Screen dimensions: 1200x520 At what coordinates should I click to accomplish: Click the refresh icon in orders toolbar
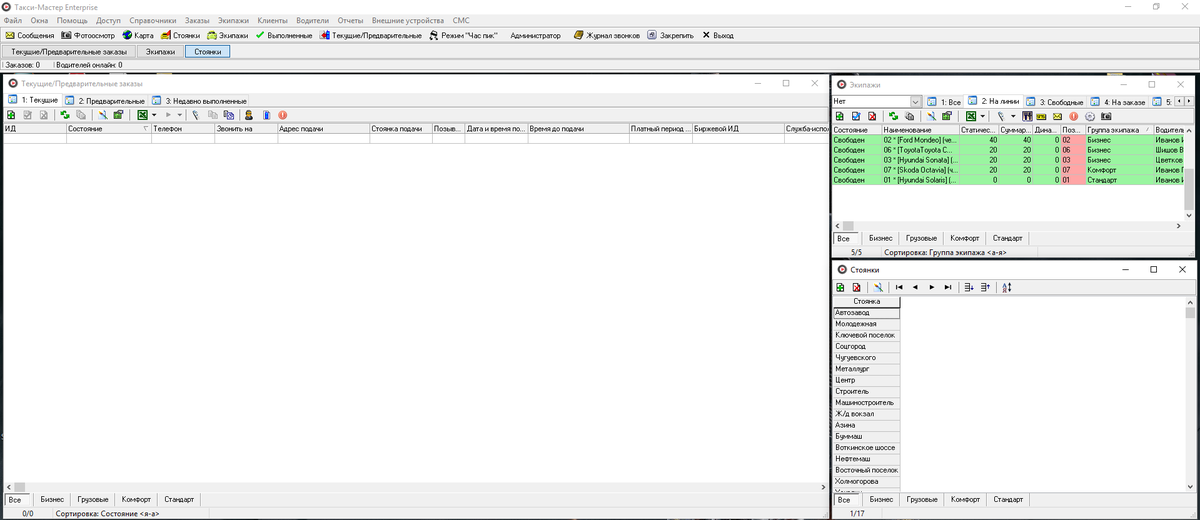pyautogui.click(x=65, y=115)
